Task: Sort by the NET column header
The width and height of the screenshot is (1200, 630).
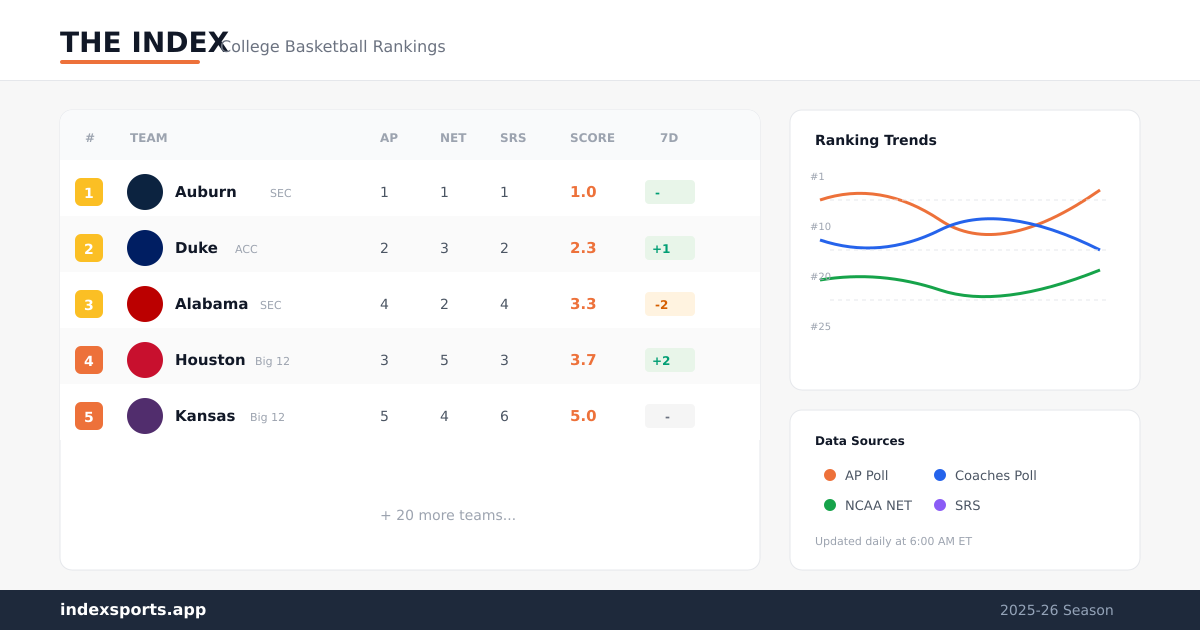Action: 453,138
